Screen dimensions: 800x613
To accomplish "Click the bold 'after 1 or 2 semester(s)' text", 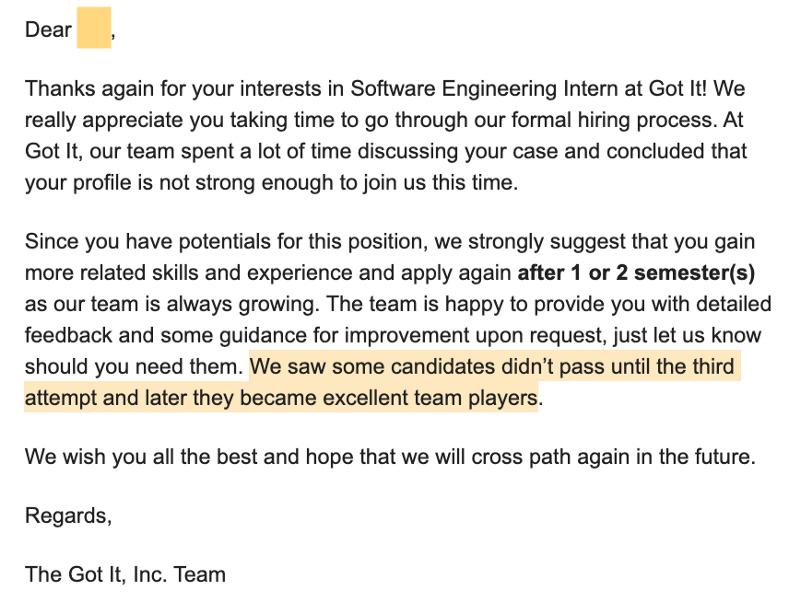I will pyautogui.click(x=636, y=273).
